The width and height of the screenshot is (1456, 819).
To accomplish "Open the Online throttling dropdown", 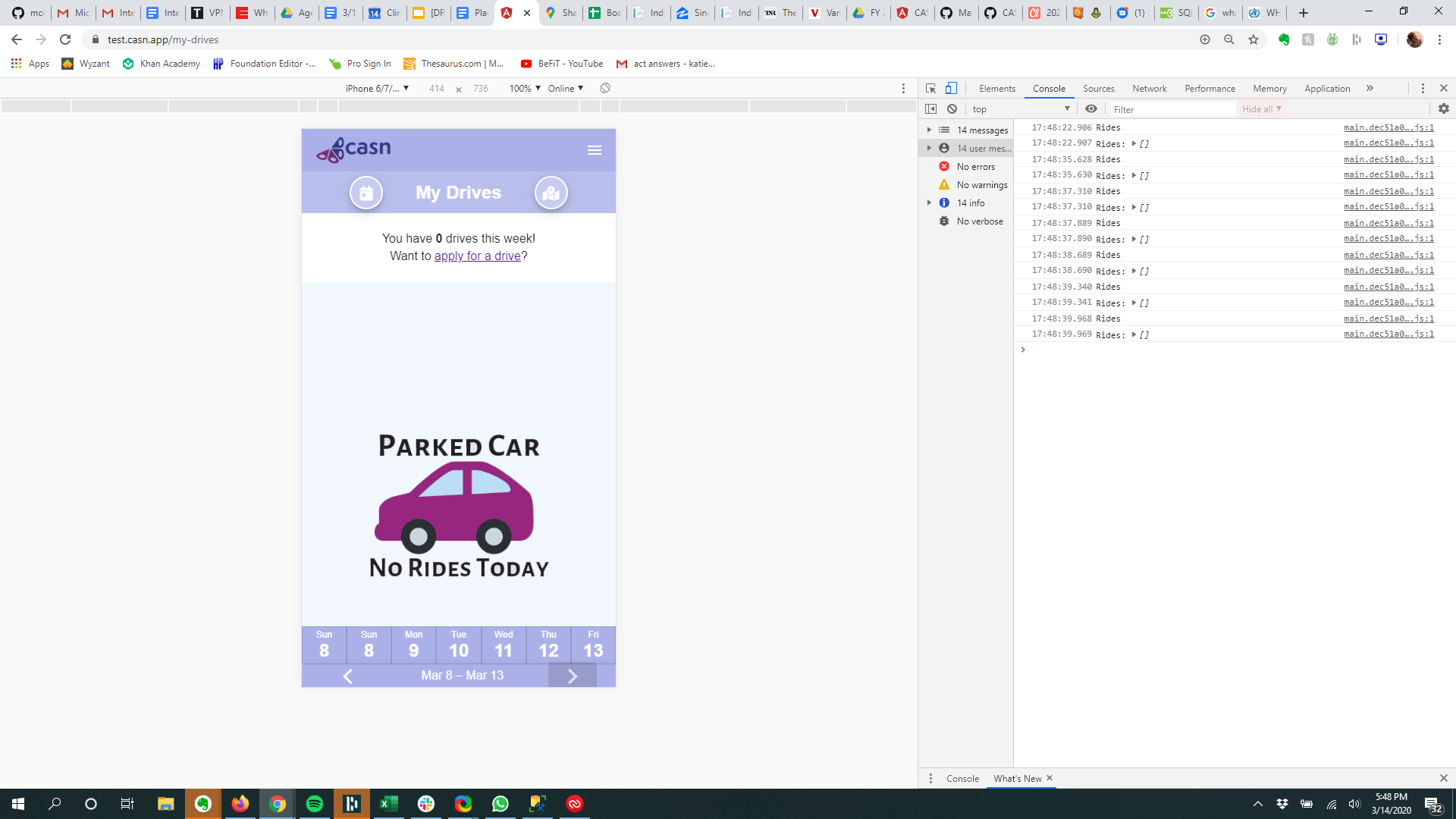I will tap(565, 89).
